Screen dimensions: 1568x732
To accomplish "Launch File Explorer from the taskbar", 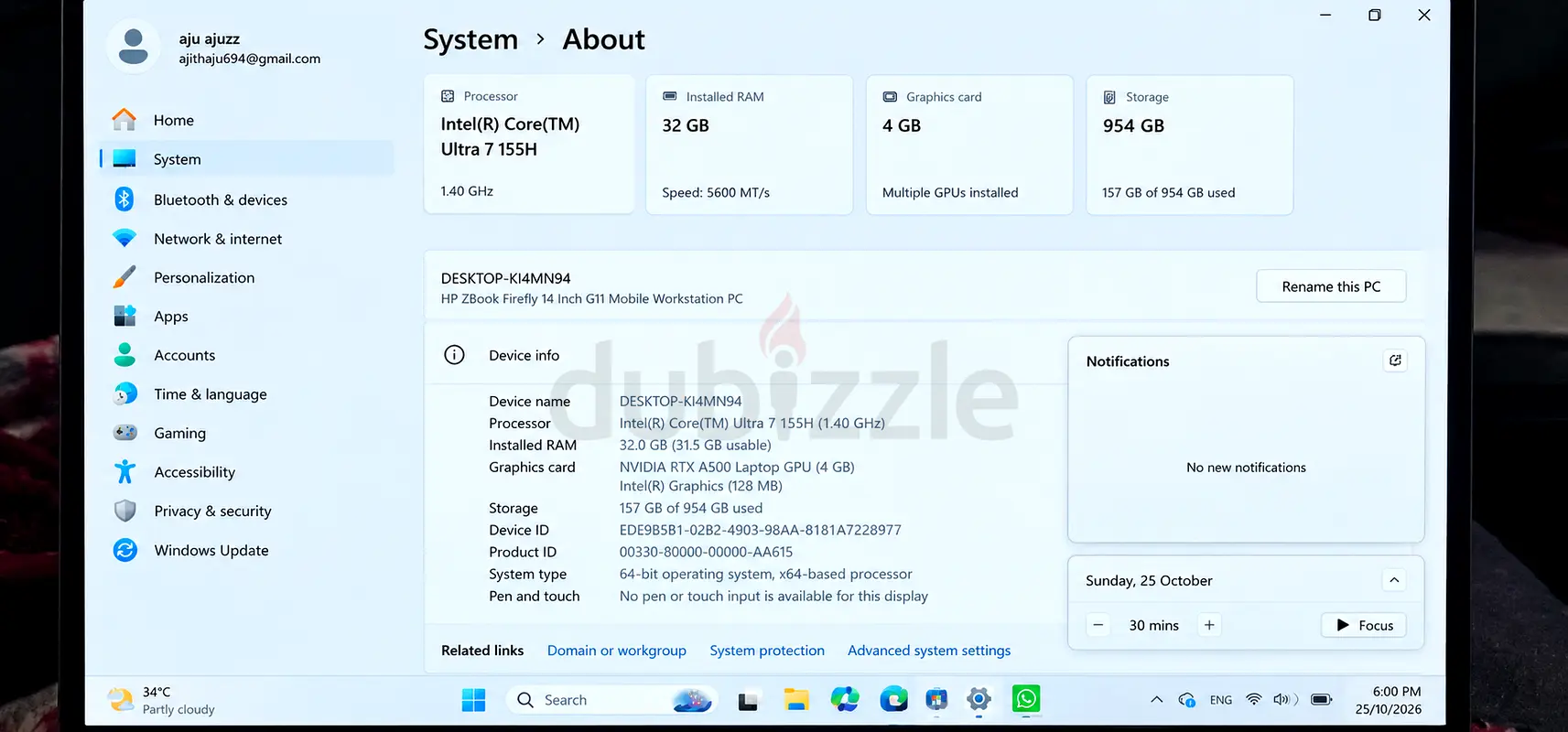I will [x=796, y=700].
